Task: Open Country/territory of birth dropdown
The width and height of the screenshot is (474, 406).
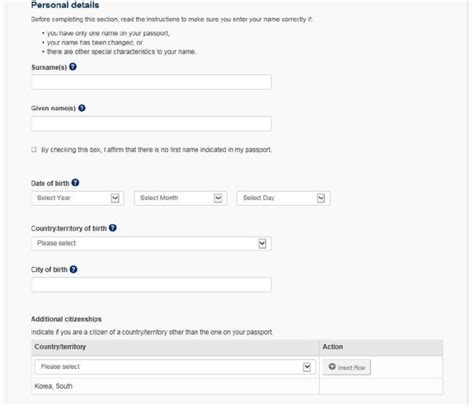Action: click(x=151, y=243)
